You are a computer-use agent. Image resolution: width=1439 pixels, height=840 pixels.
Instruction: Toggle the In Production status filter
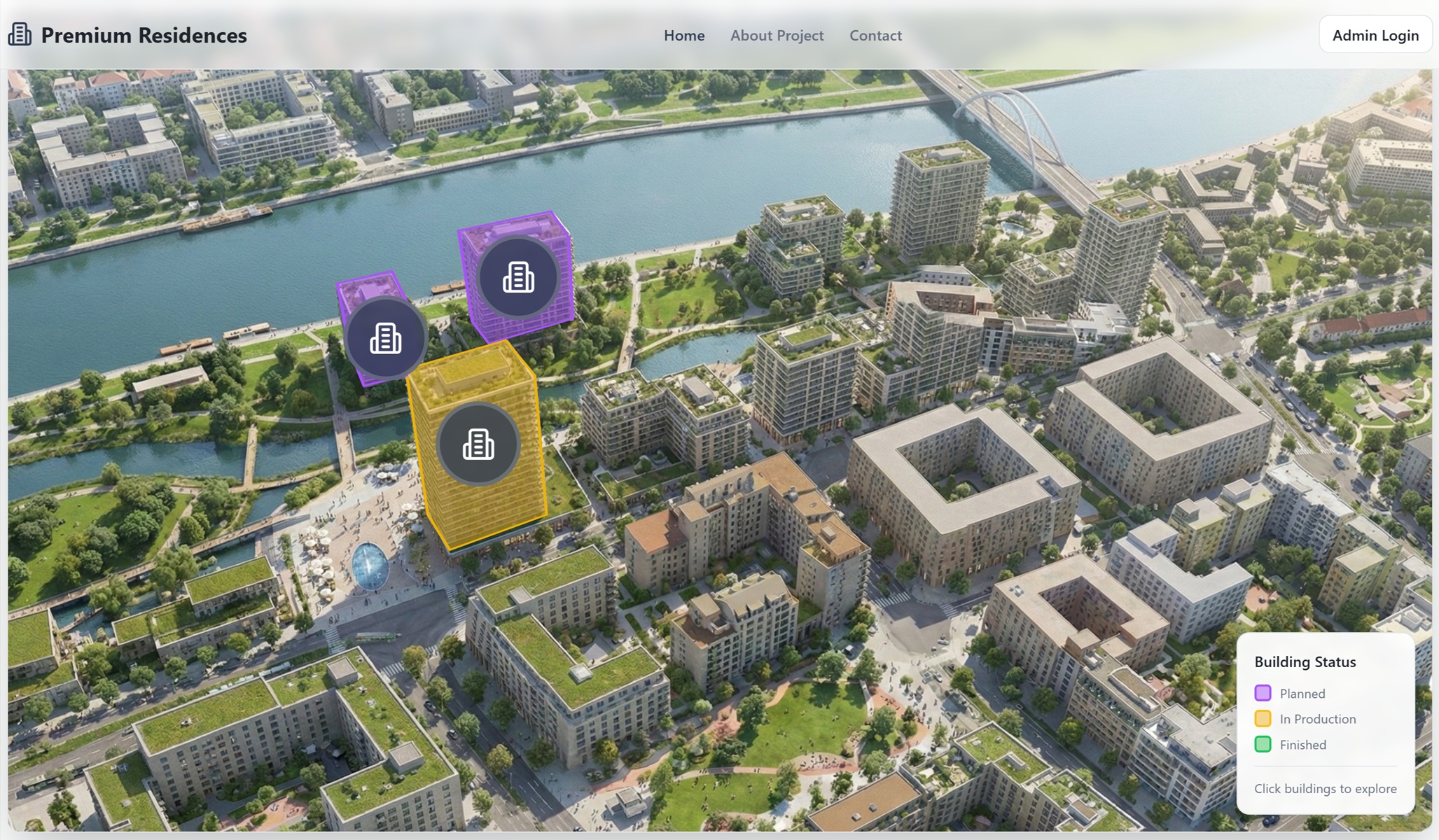1316,719
